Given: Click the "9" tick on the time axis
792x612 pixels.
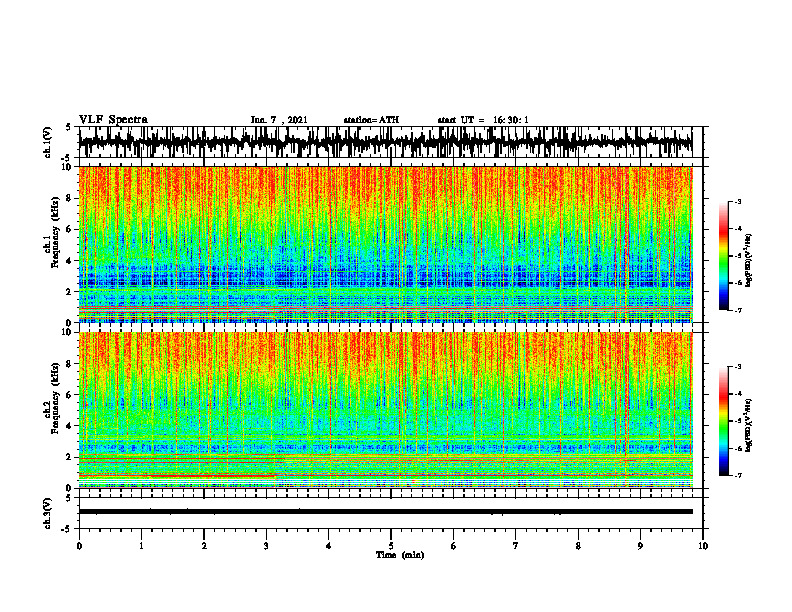Looking at the screenshot, I should click(x=640, y=546).
